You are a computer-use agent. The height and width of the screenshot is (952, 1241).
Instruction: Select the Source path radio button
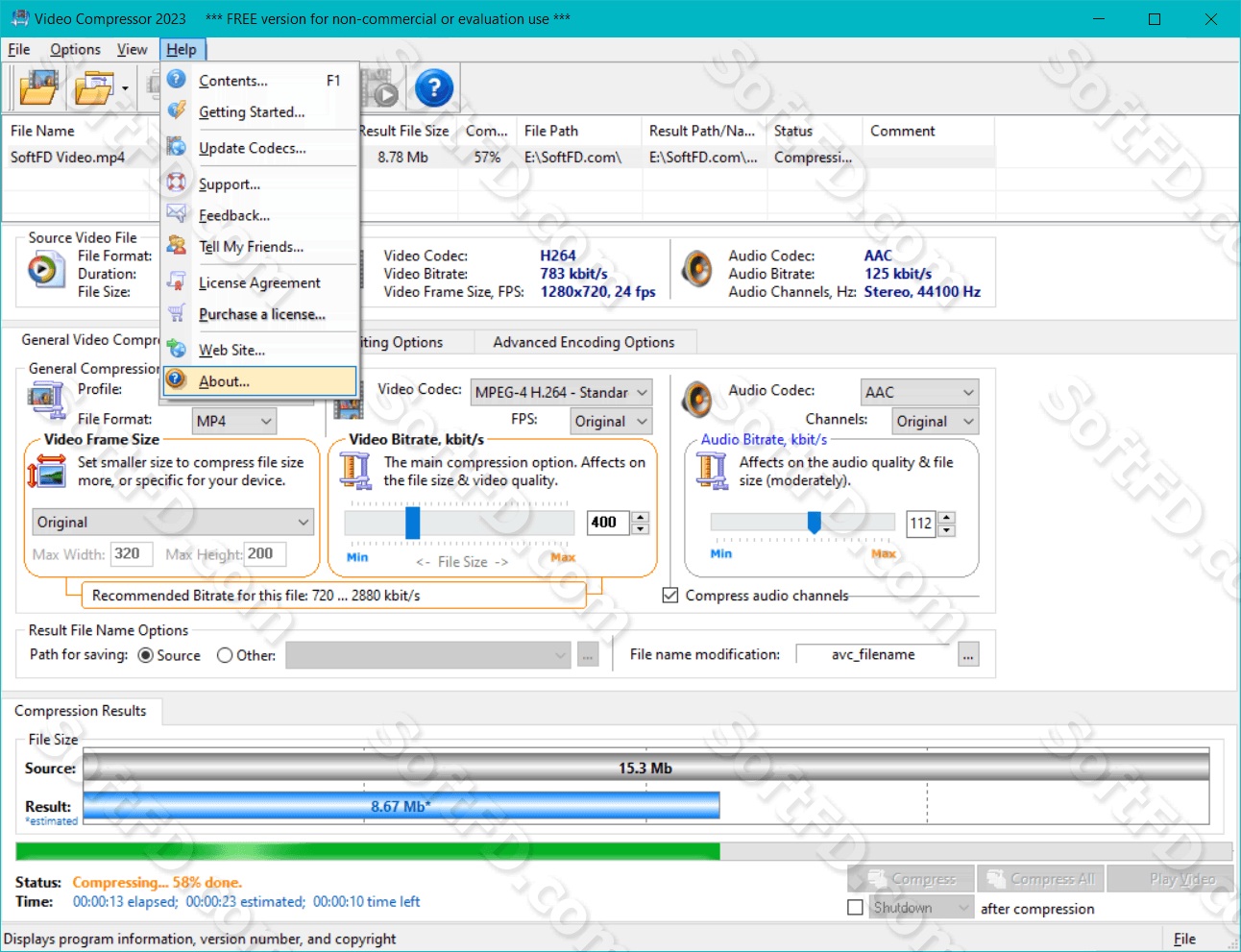146,655
